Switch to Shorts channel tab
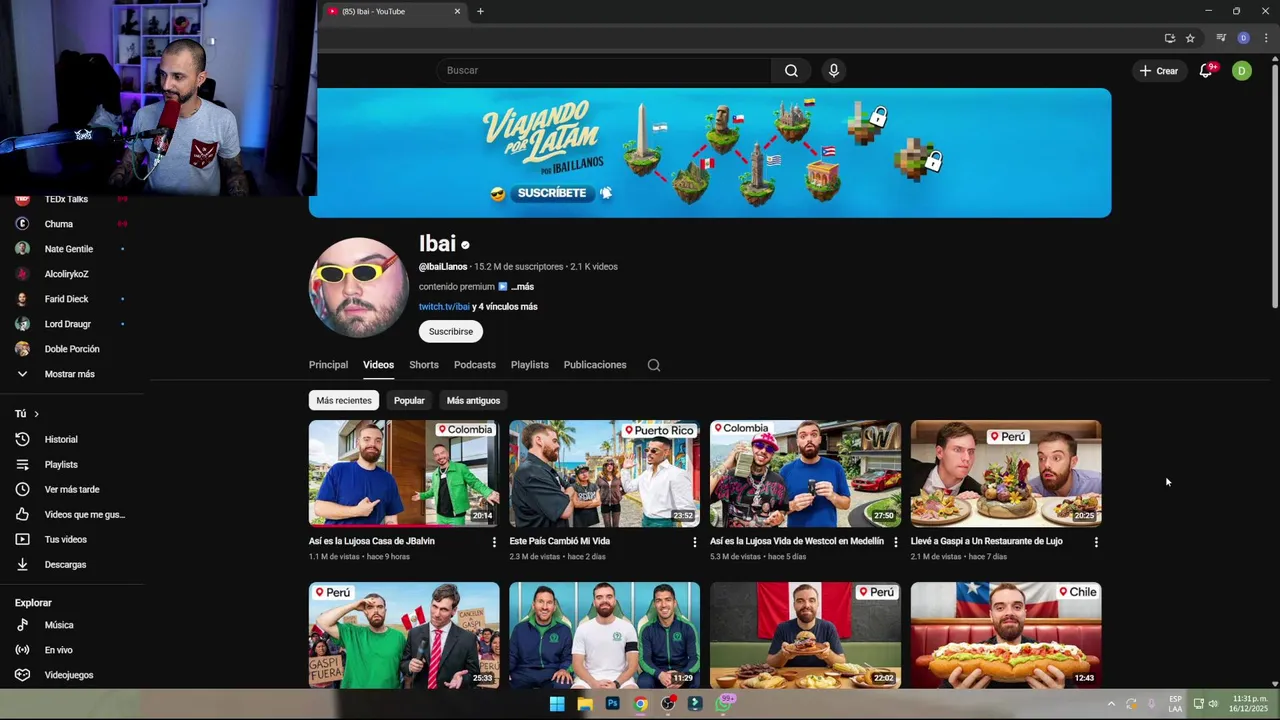The width and height of the screenshot is (1280, 720). [424, 365]
